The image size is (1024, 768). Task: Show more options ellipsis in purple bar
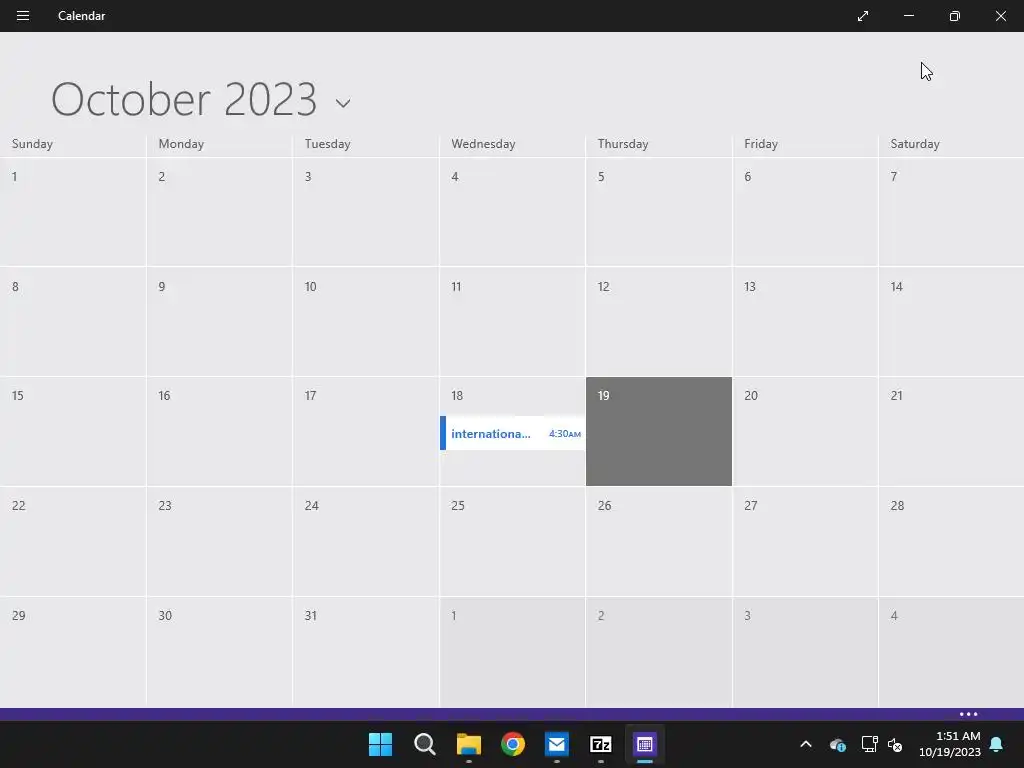coord(968,714)
